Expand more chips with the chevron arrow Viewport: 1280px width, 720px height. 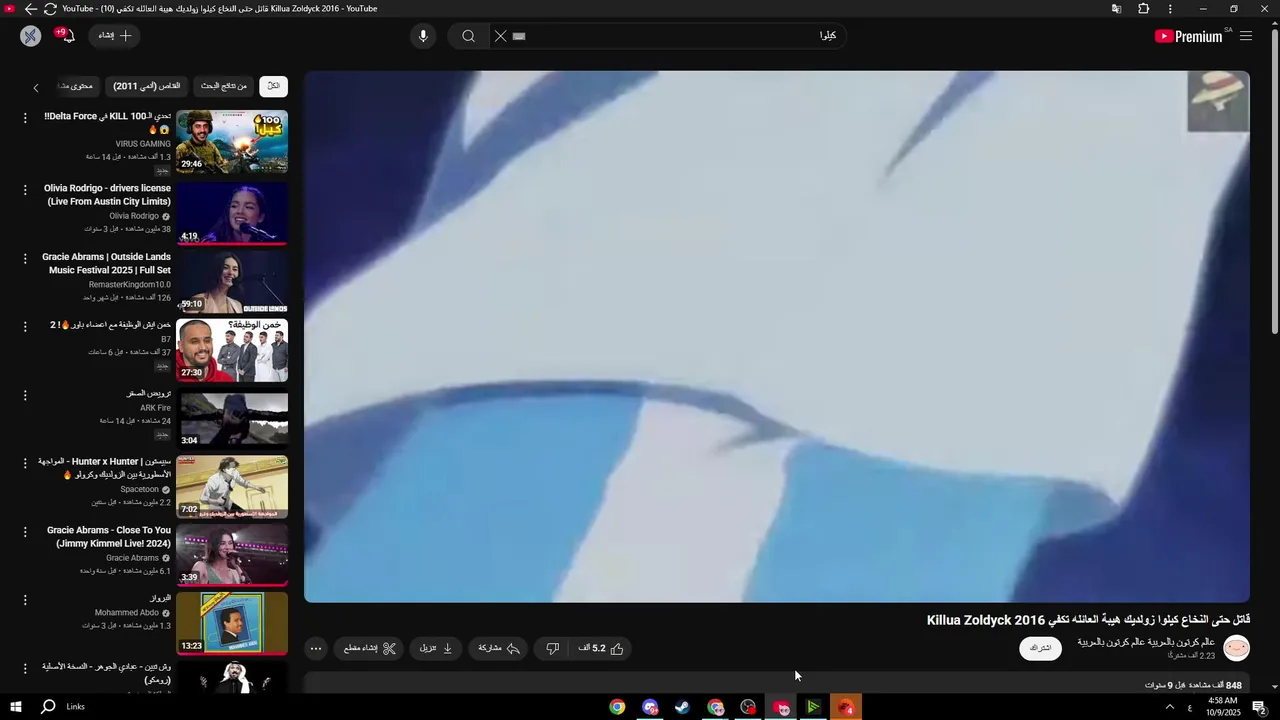pos(36,87)
